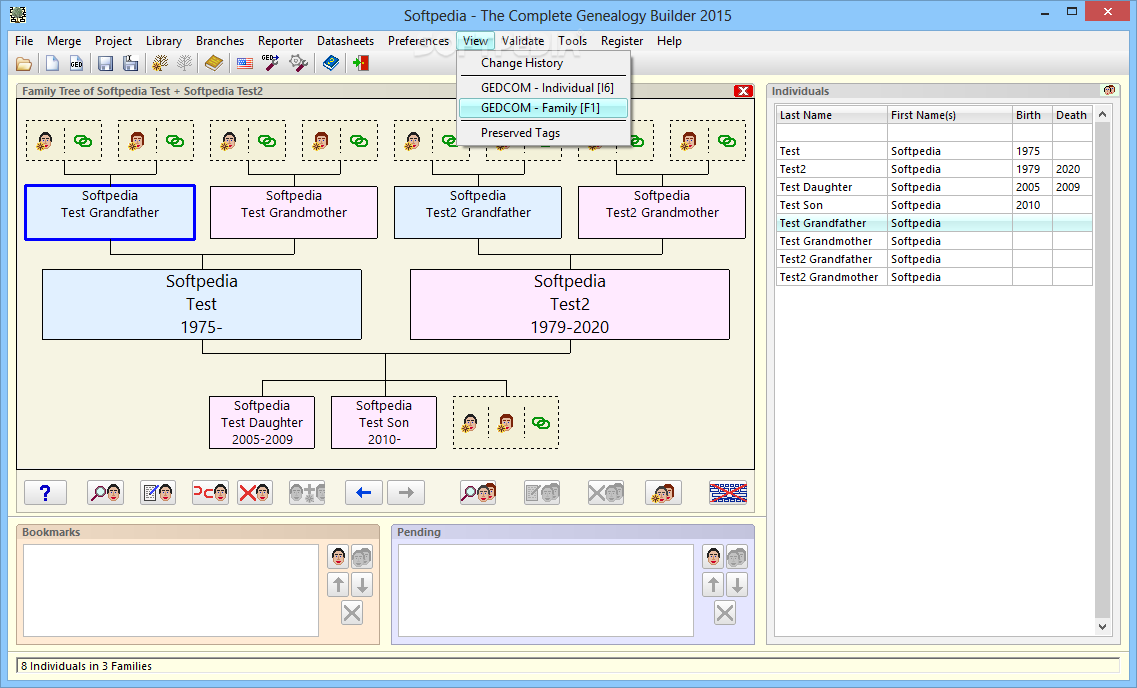Click the green link icon beside Test Son
This screenshot has height=688, width=1137.
click(x=541, y=423)
